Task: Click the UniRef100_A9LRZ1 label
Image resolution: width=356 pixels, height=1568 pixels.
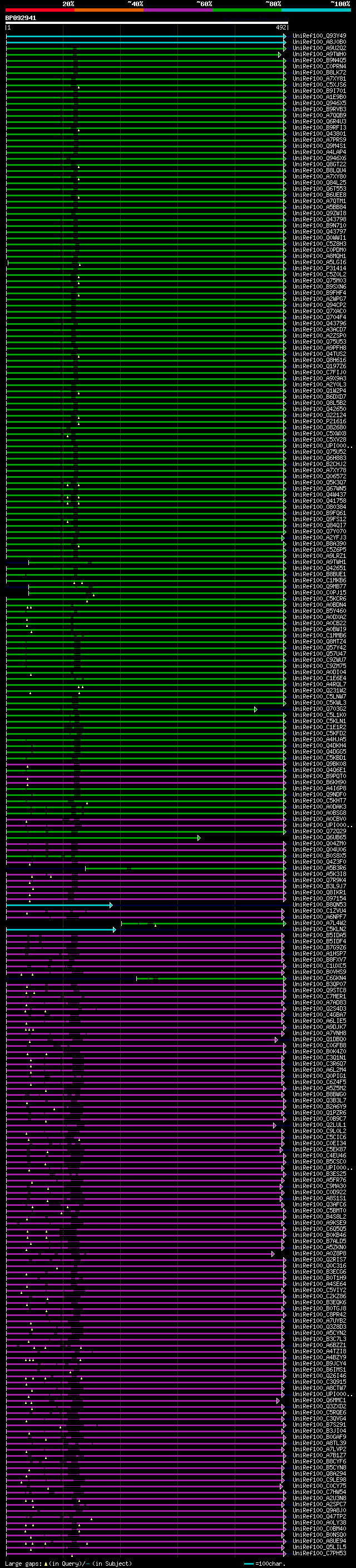Action: point(319,556)
